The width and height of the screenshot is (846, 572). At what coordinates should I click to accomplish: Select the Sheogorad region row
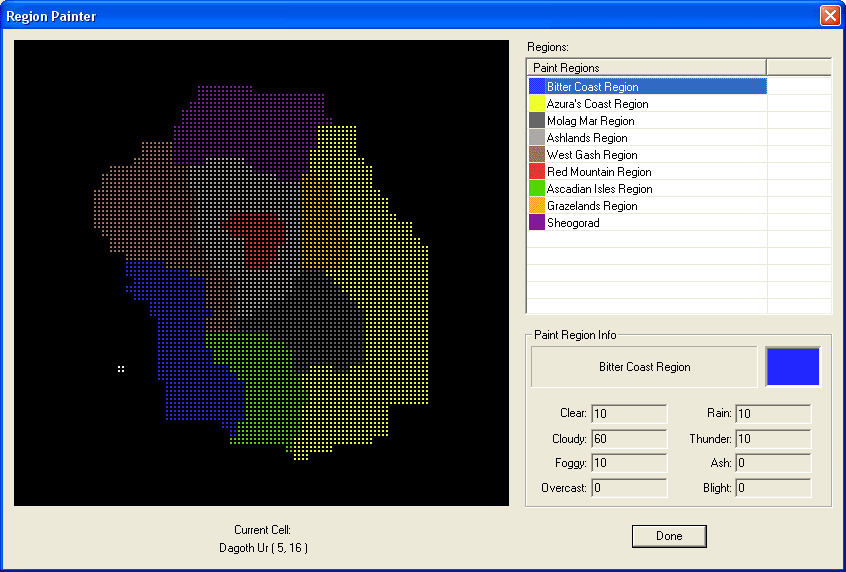(x=647, y=222)
